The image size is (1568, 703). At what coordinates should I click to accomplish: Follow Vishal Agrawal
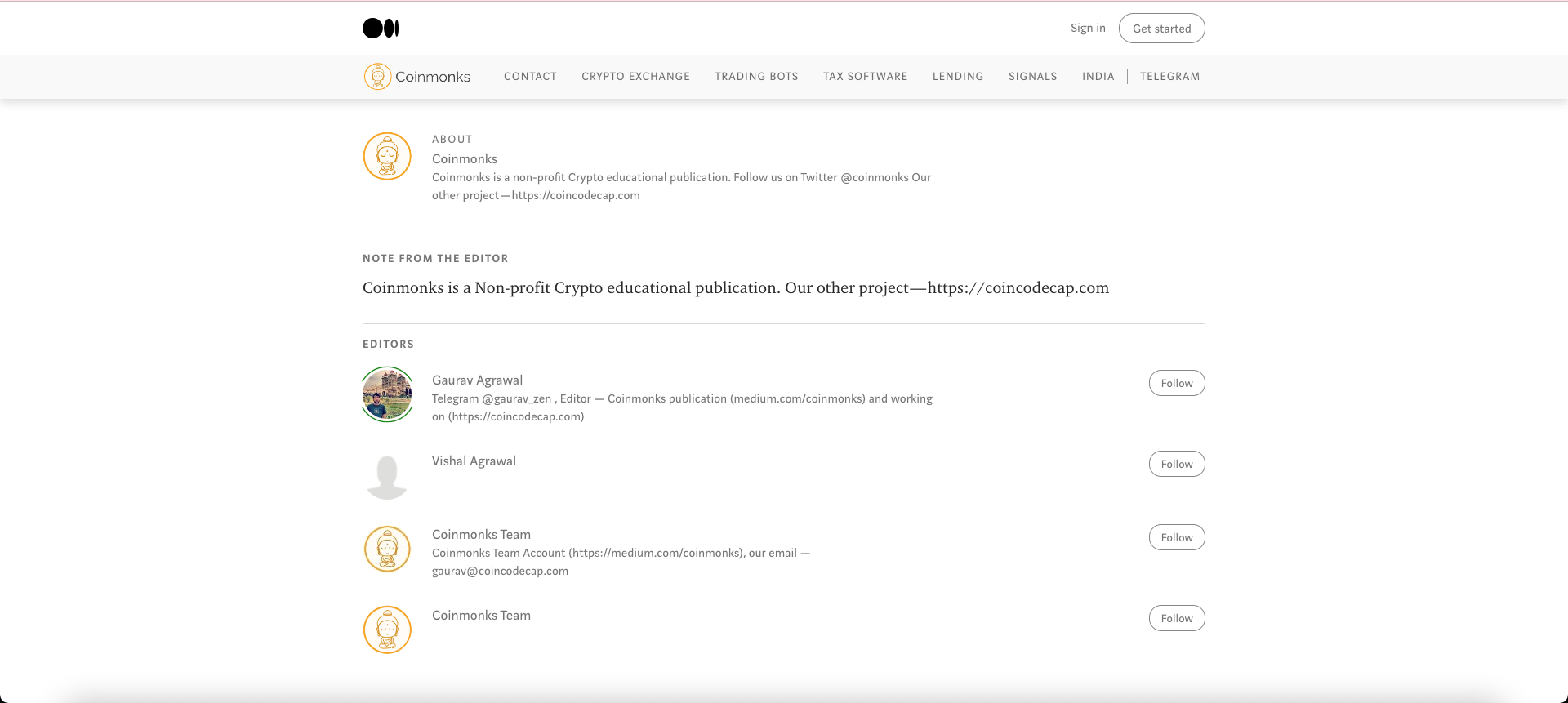click(x=1177, y=464)
